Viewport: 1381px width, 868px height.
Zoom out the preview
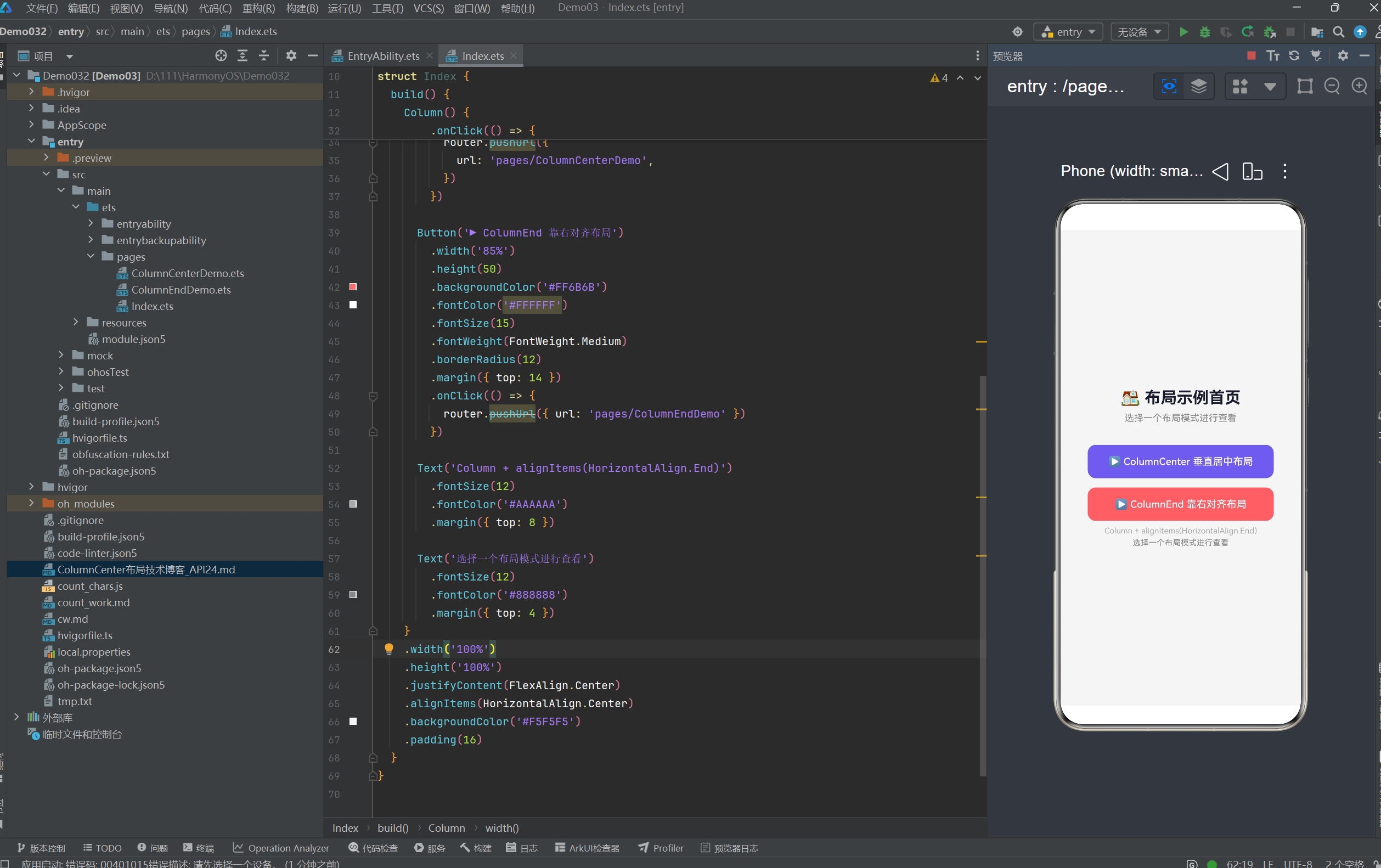click(1332, 87)
